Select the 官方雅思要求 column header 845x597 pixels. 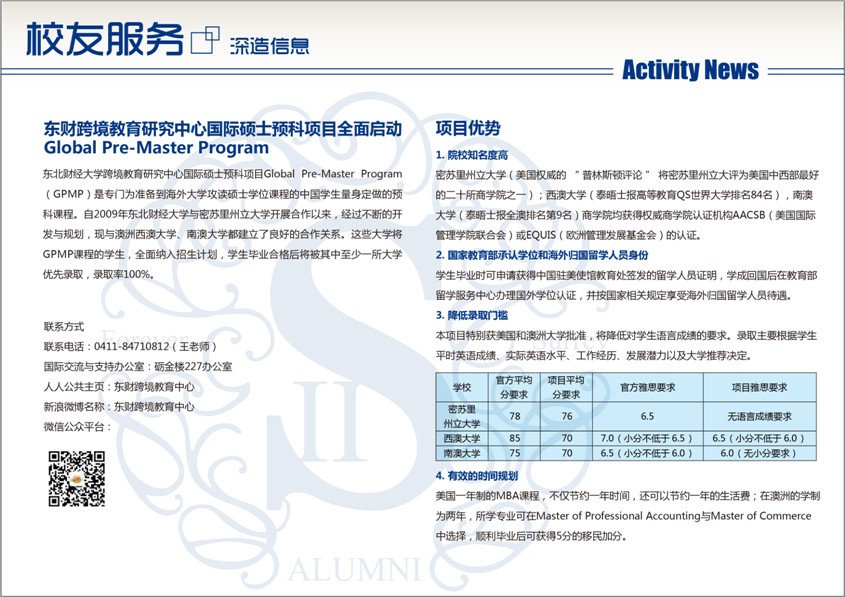point(647,387)
